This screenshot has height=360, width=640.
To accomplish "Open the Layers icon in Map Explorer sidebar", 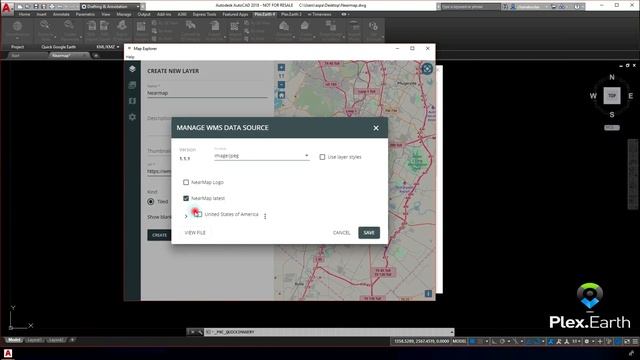I will [132, 69].
